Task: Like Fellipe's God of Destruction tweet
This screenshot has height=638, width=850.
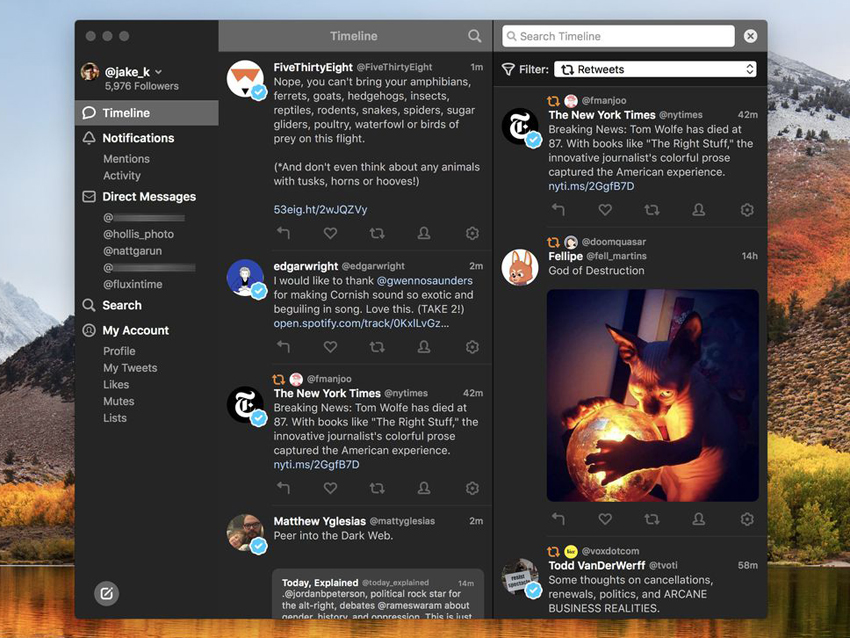Action: [605, 519]
